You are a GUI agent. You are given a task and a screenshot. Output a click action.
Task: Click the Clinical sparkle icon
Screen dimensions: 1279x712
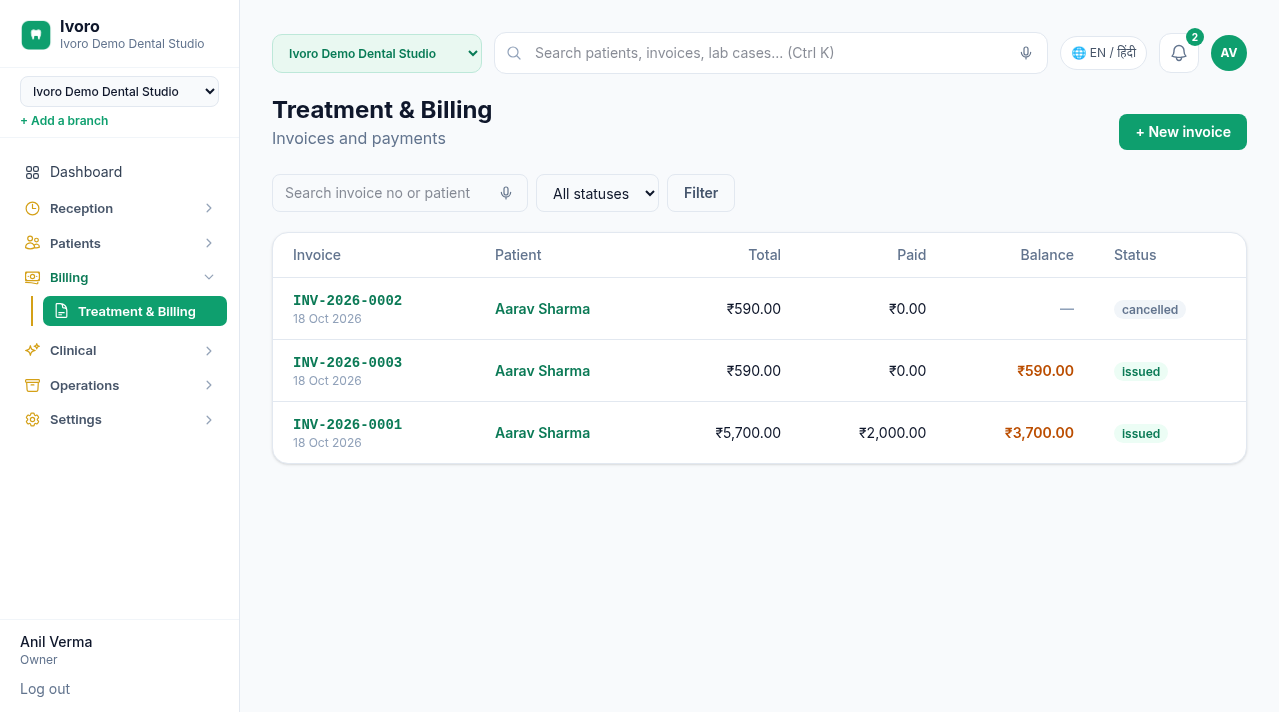point(32,350)
